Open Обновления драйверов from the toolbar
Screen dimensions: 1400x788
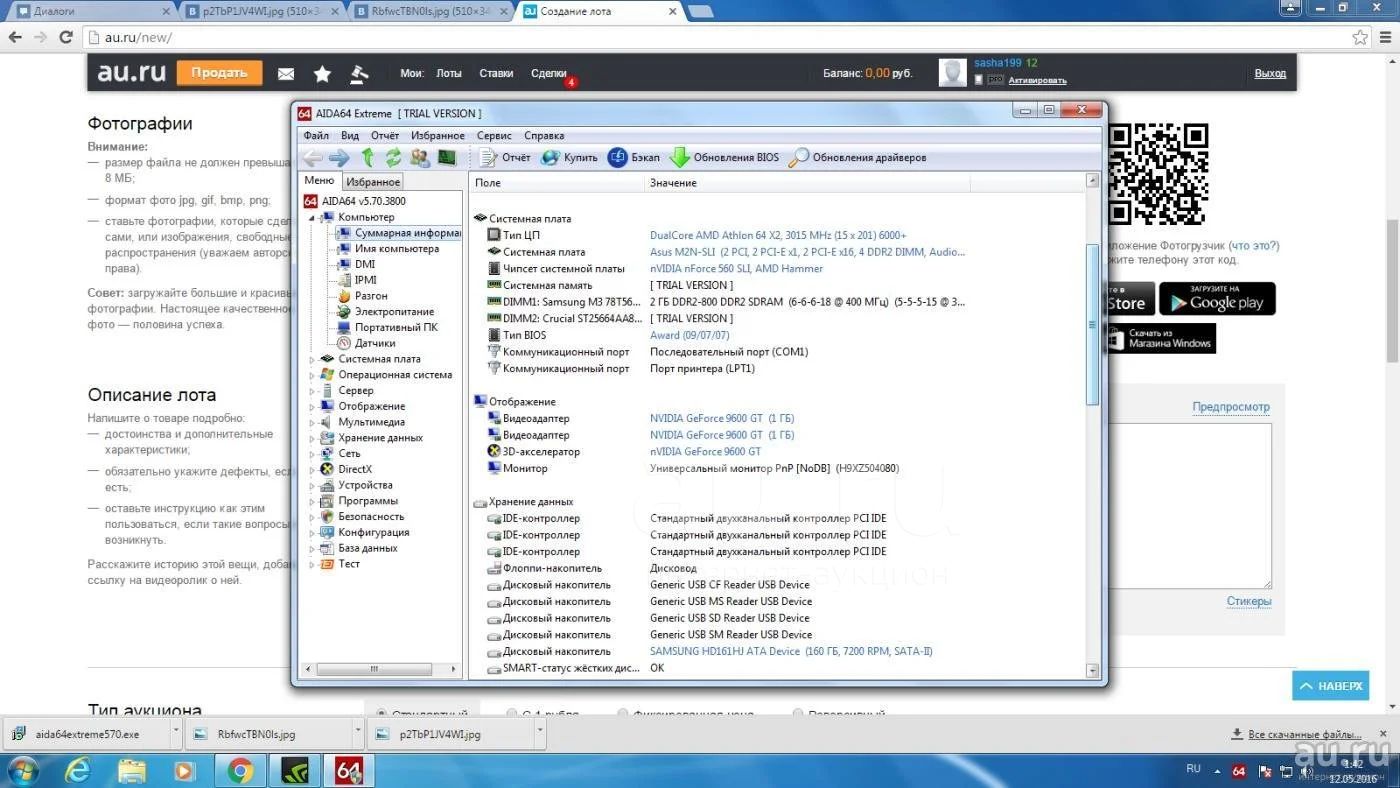click(x=857, y=158)
